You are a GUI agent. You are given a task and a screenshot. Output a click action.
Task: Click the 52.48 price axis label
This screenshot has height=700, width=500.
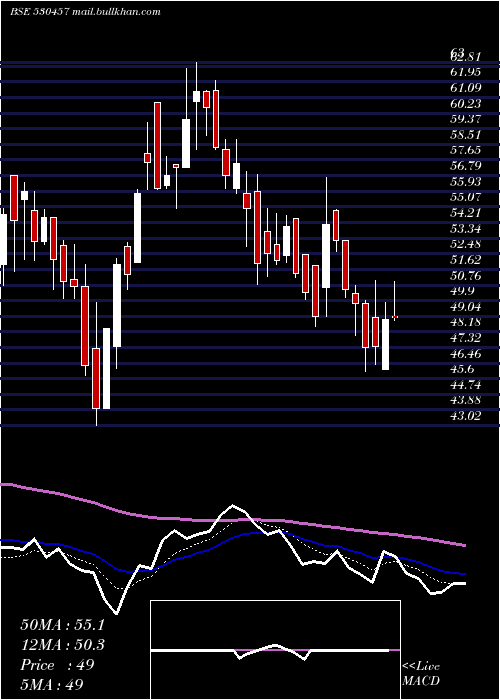[x=466, y=244]
